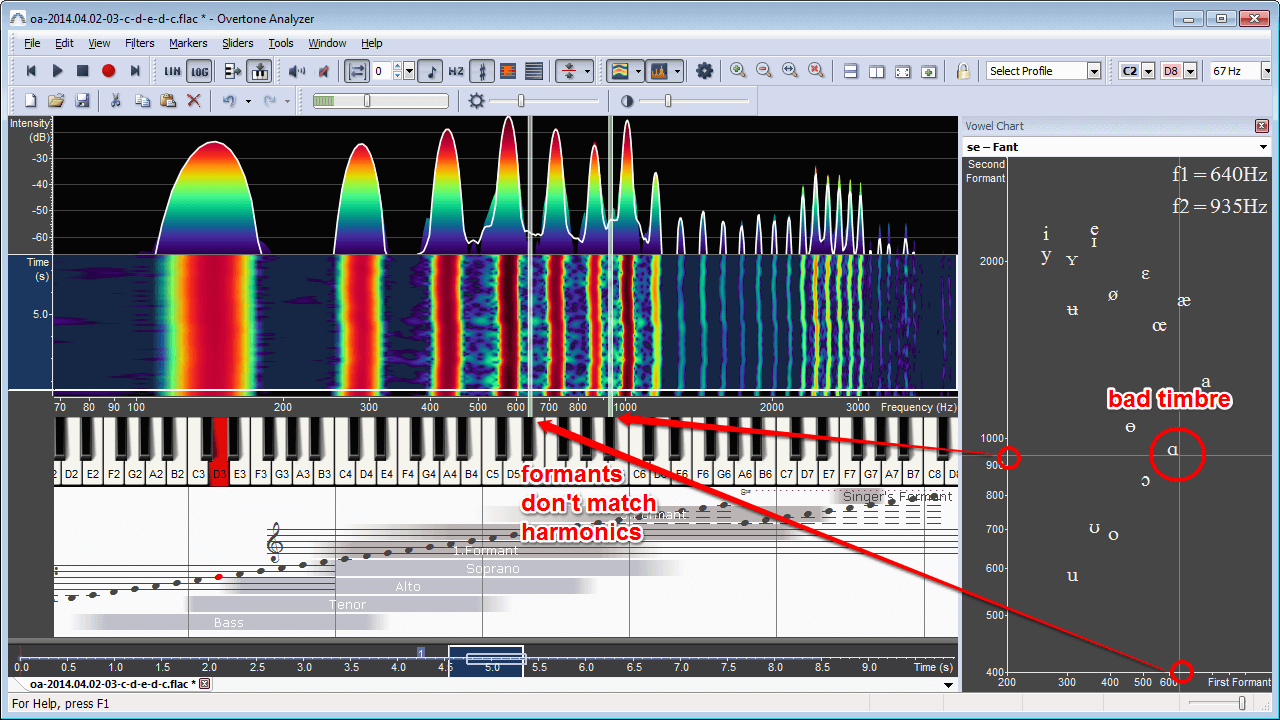Viewport: 1280px width, 720px height.
Task: Select the tuning fork pitch reference tool
Action: [483, 71]
